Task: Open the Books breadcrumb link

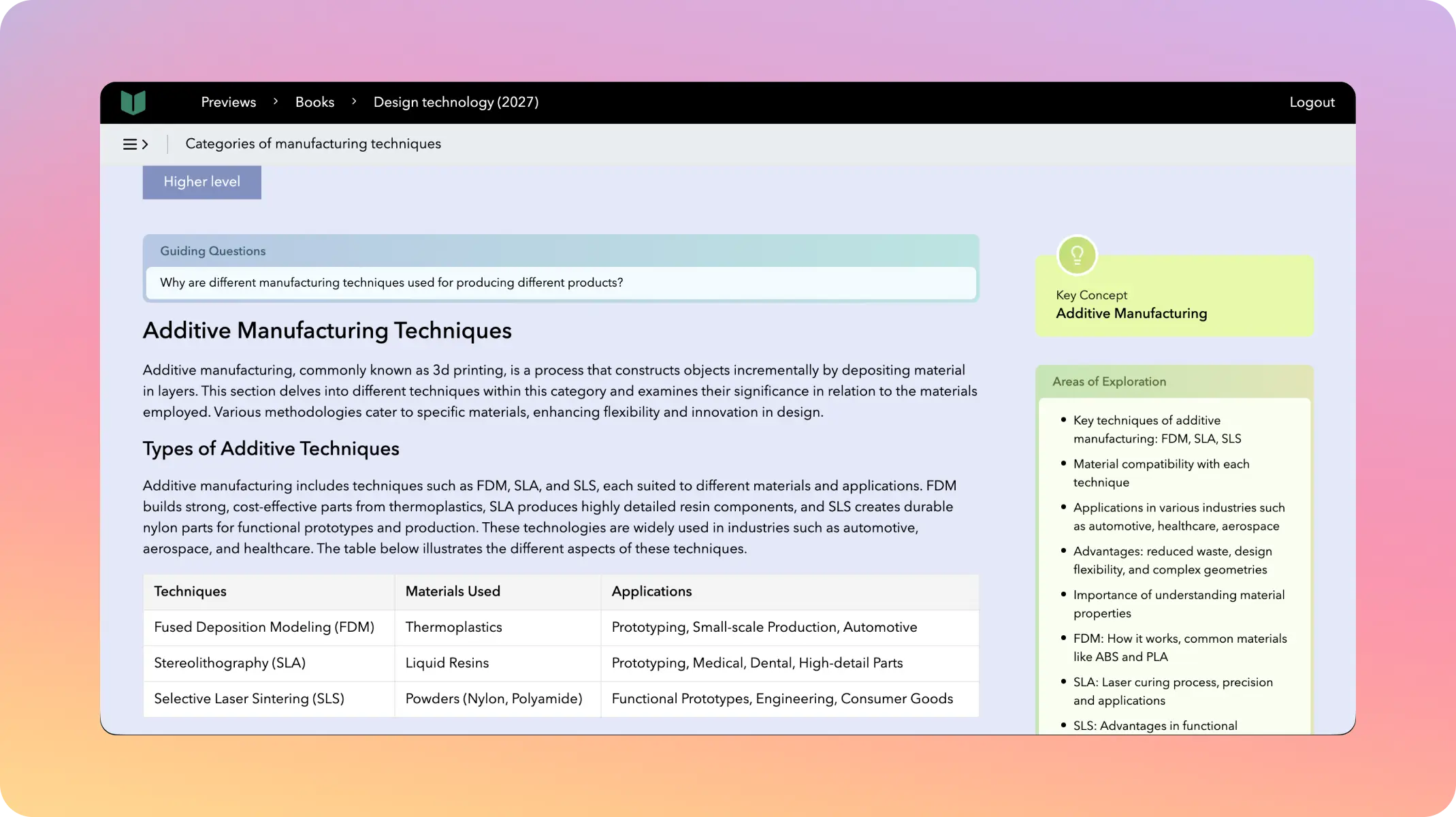Action: click(x=314, y=102)
